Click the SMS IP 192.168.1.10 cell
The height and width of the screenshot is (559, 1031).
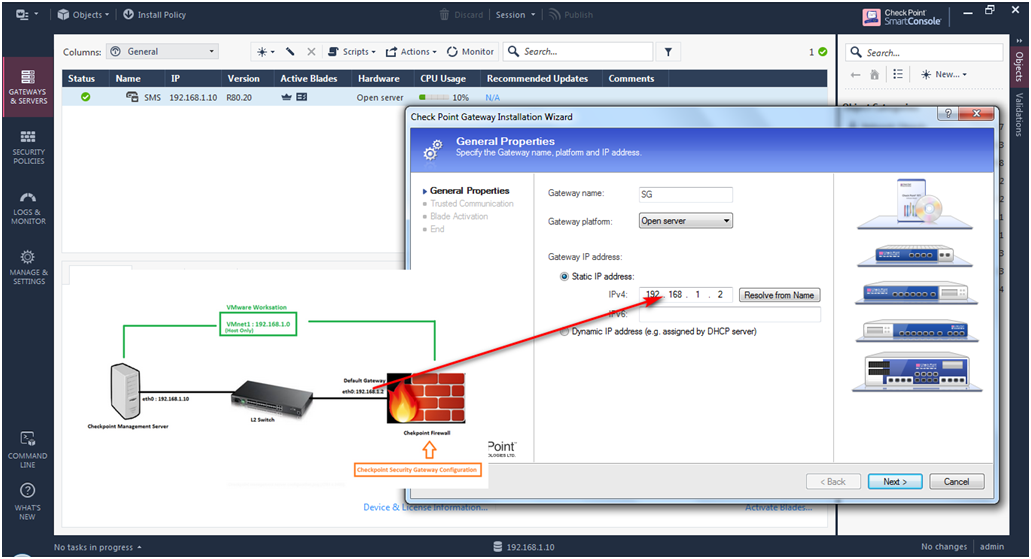coord(193,97)
